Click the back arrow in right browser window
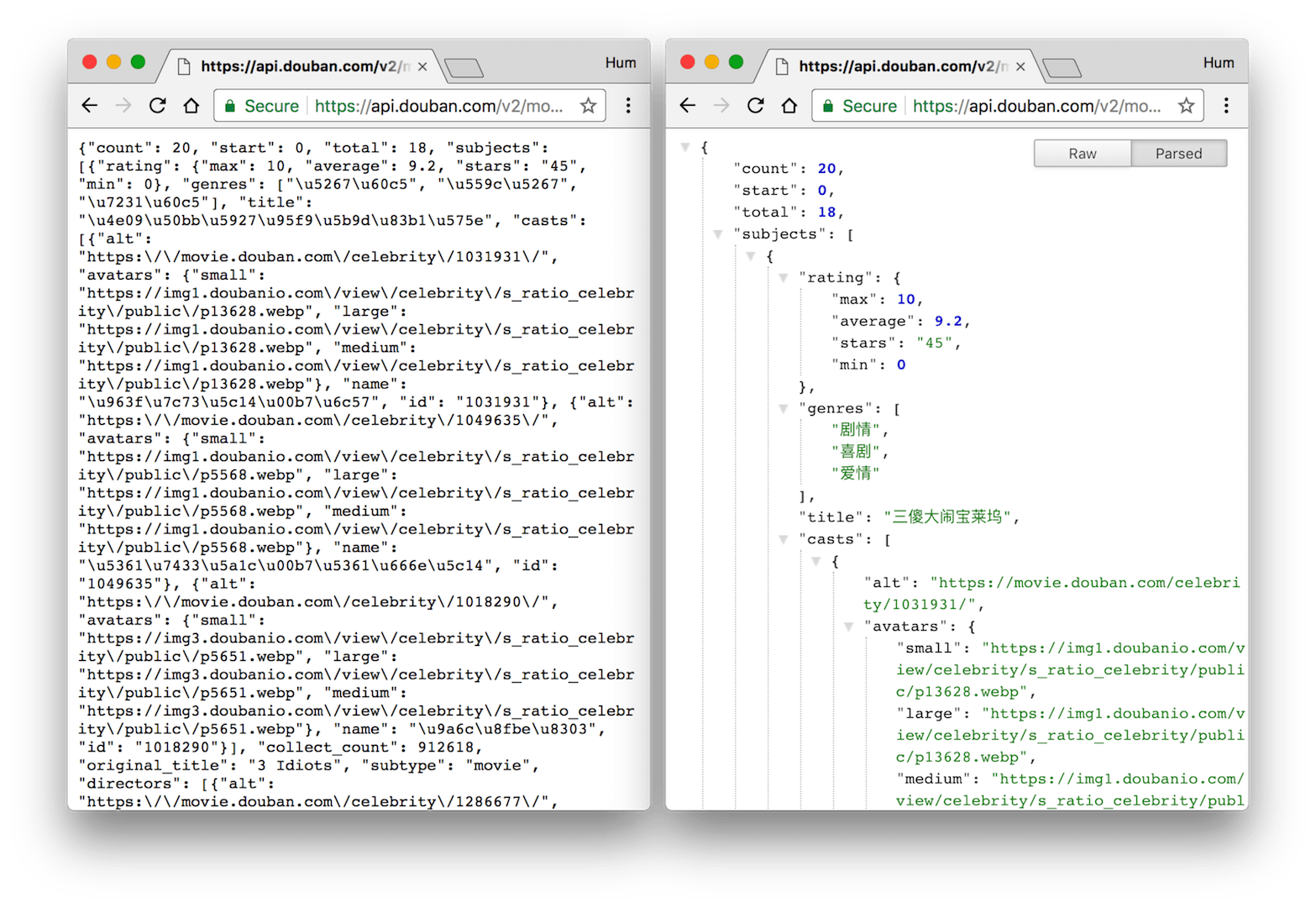 tap(688, 106)
